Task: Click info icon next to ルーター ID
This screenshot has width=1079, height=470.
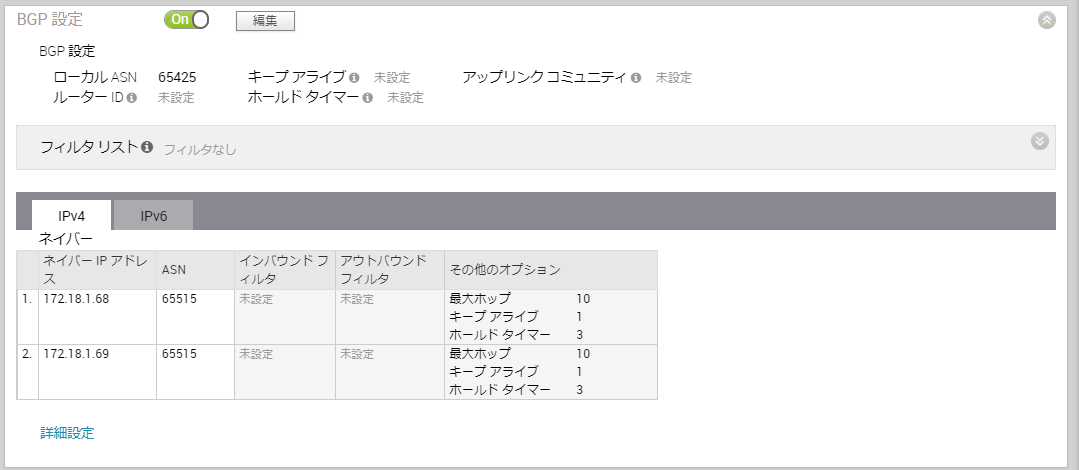Action: tap(132, 98)
